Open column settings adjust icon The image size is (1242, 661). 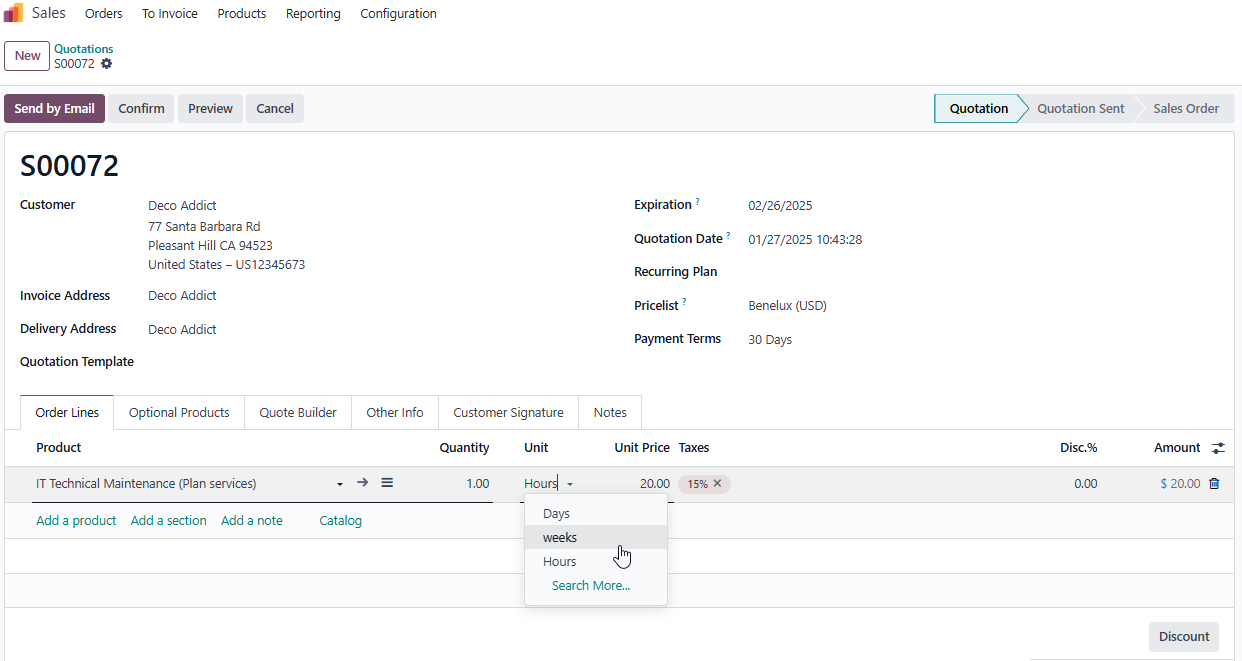(1218, 448)
